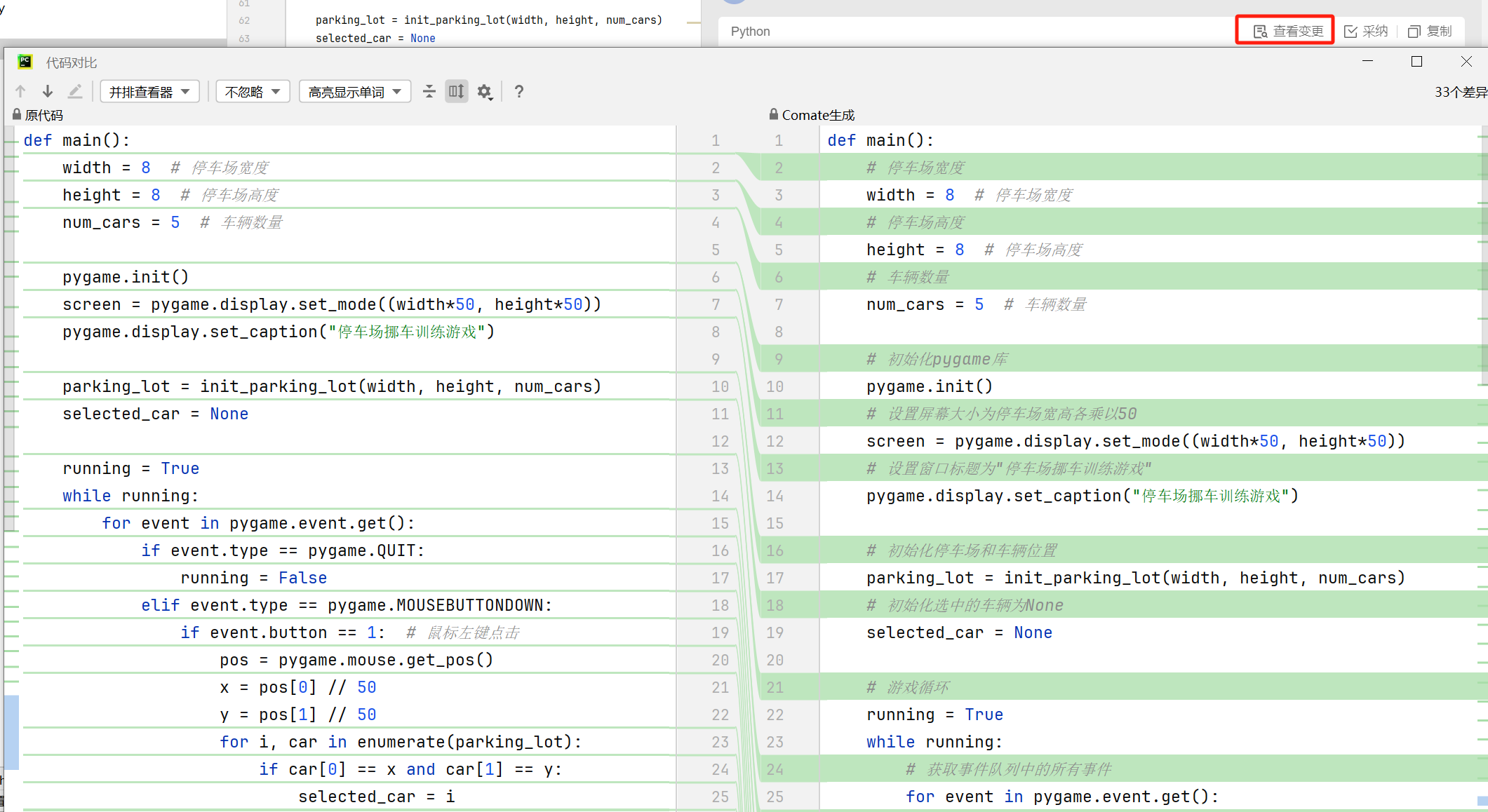Click the 复制 copy button
Screen dimensions: 1488x812
[1430, 31]
